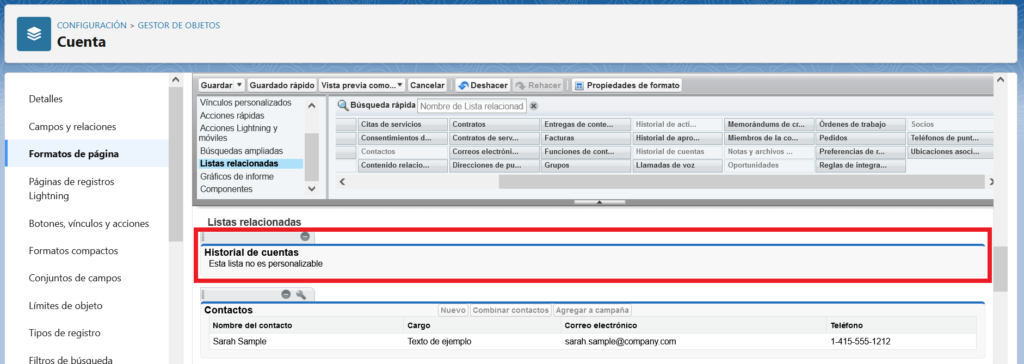Open the Vista previa como dropdown

(x=362, y=86)
